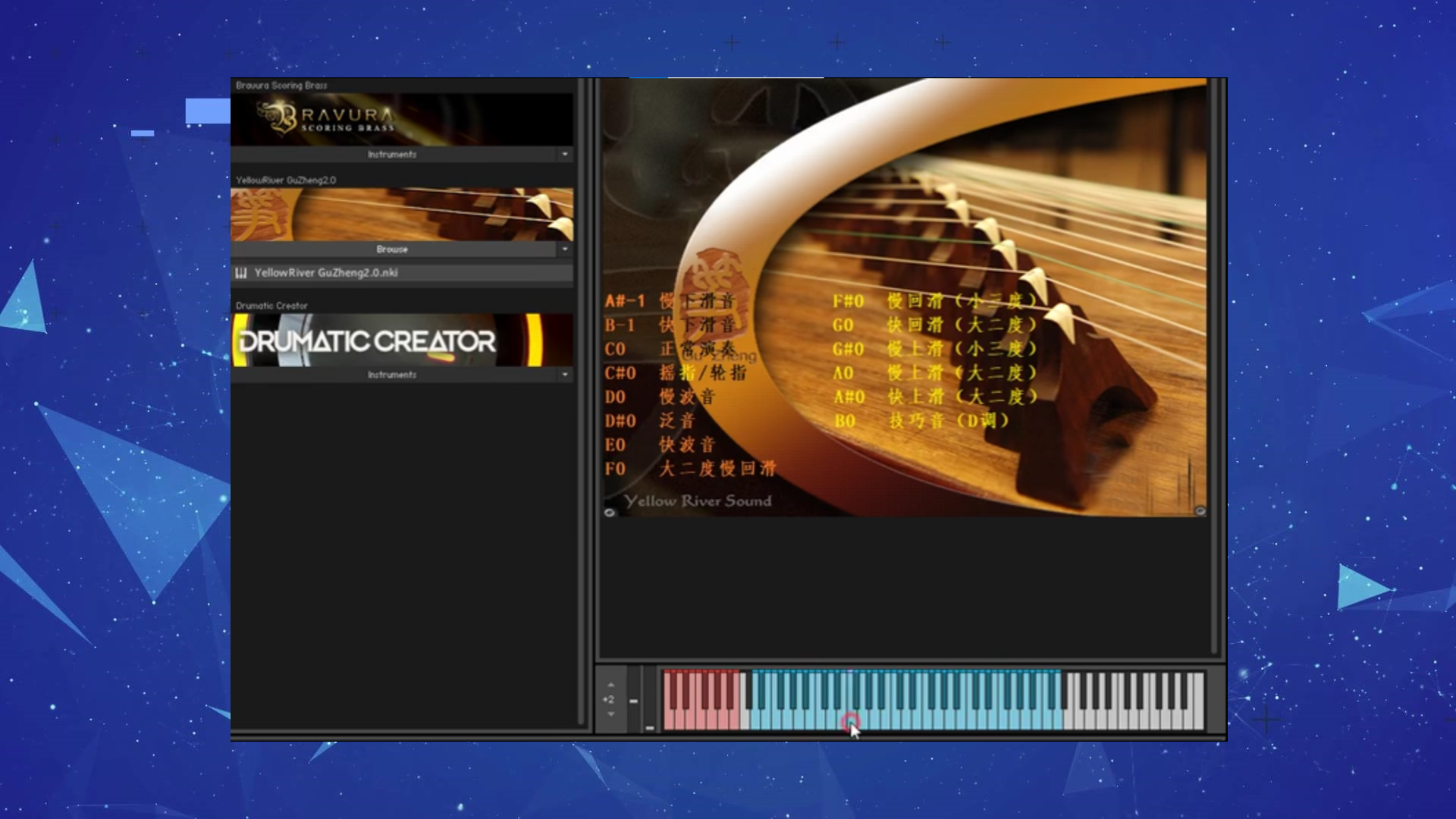Click the 'F#0 慢回滑(小二度)' keyswitch label

[x=936, y=301]
